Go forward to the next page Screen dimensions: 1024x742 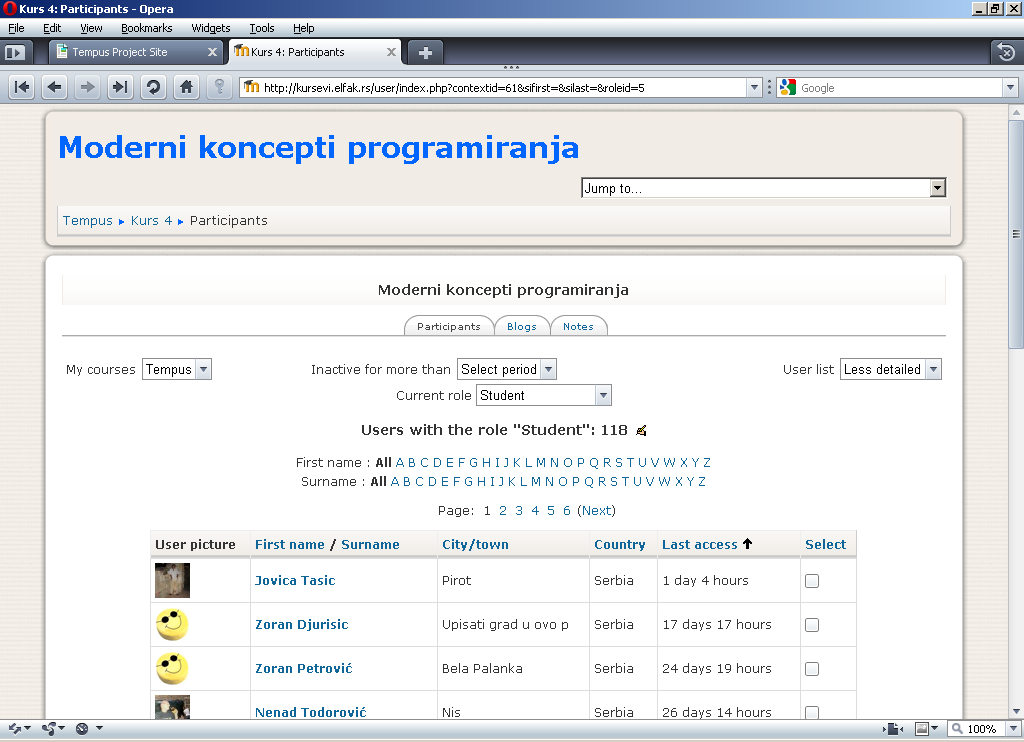[x=88, y=87]
